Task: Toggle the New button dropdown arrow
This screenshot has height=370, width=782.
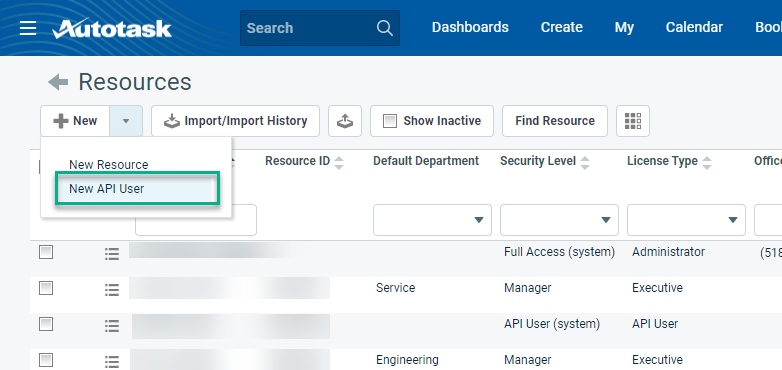Action: click(x=126, y=121)
